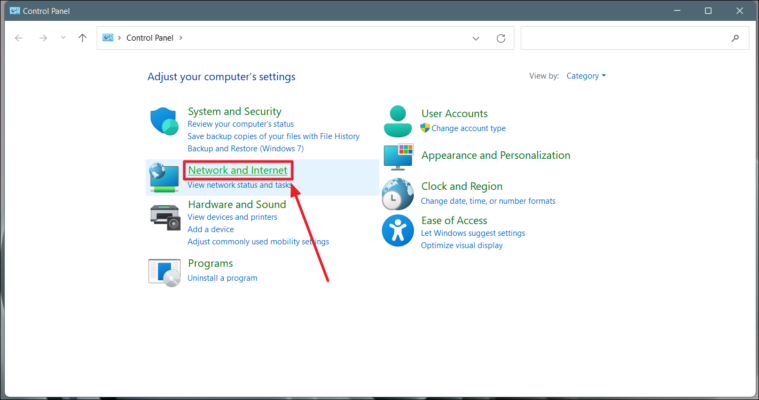The image size is (759, 400).
Task: Open the User Accounts person icon
Action: [397, 121]
